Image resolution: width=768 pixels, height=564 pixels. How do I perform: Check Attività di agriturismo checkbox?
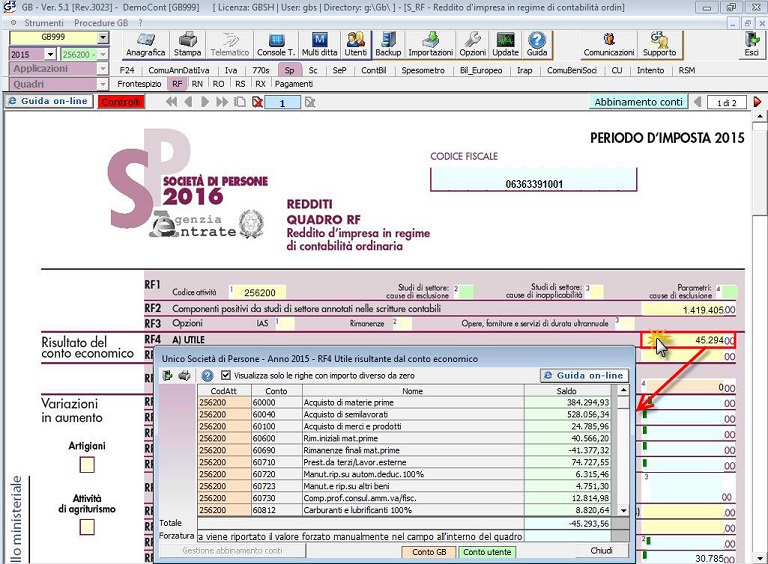click(x=87, y=527)
